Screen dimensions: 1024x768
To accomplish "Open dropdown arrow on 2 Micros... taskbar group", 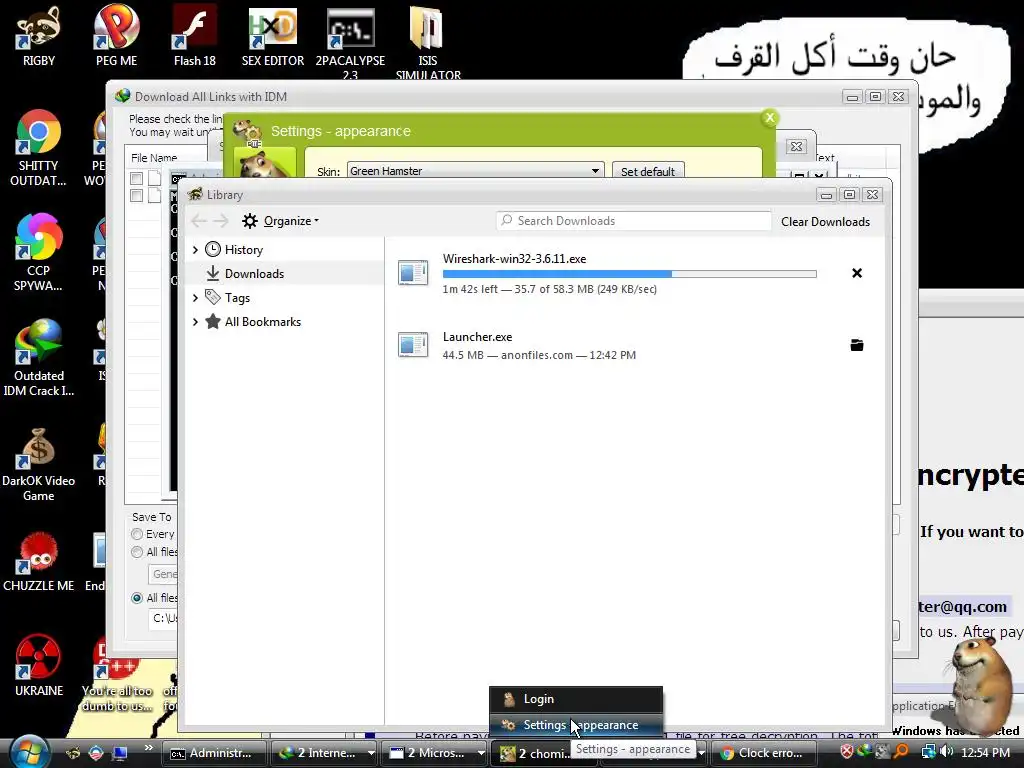I will [x=481, y=753].
